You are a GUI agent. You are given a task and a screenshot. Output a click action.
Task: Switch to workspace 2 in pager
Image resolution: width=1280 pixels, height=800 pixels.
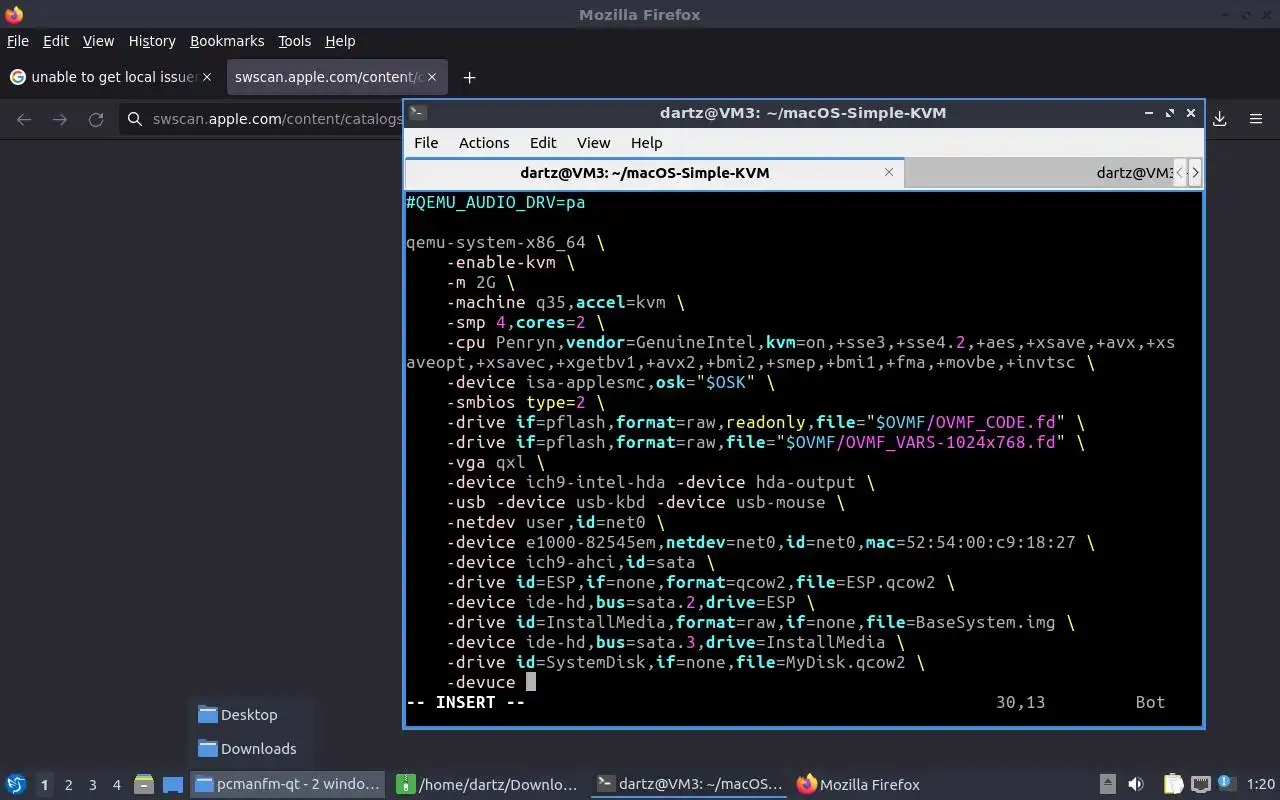[68, 785]
